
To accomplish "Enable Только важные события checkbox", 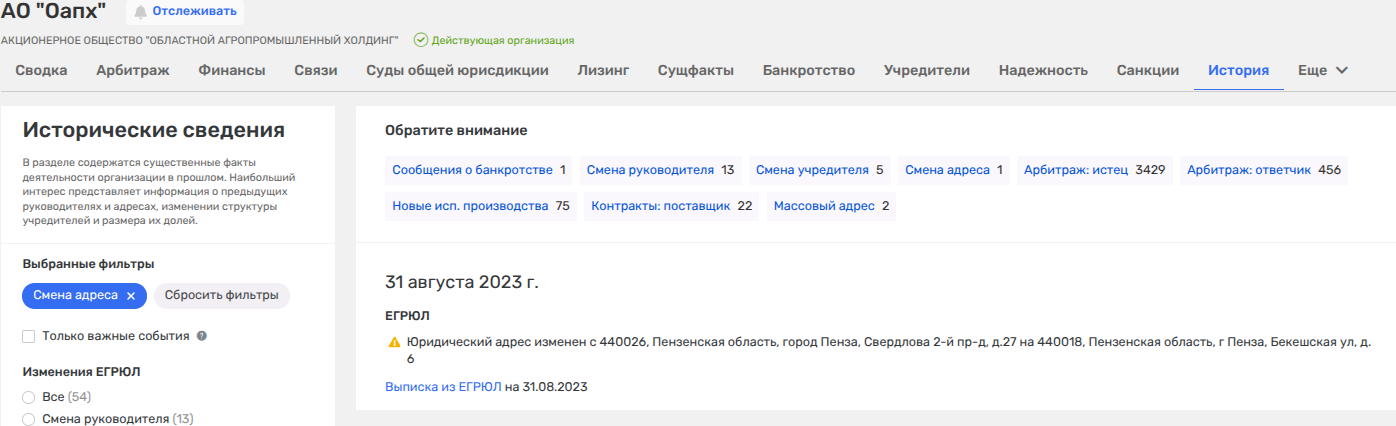I will (29, 336).
